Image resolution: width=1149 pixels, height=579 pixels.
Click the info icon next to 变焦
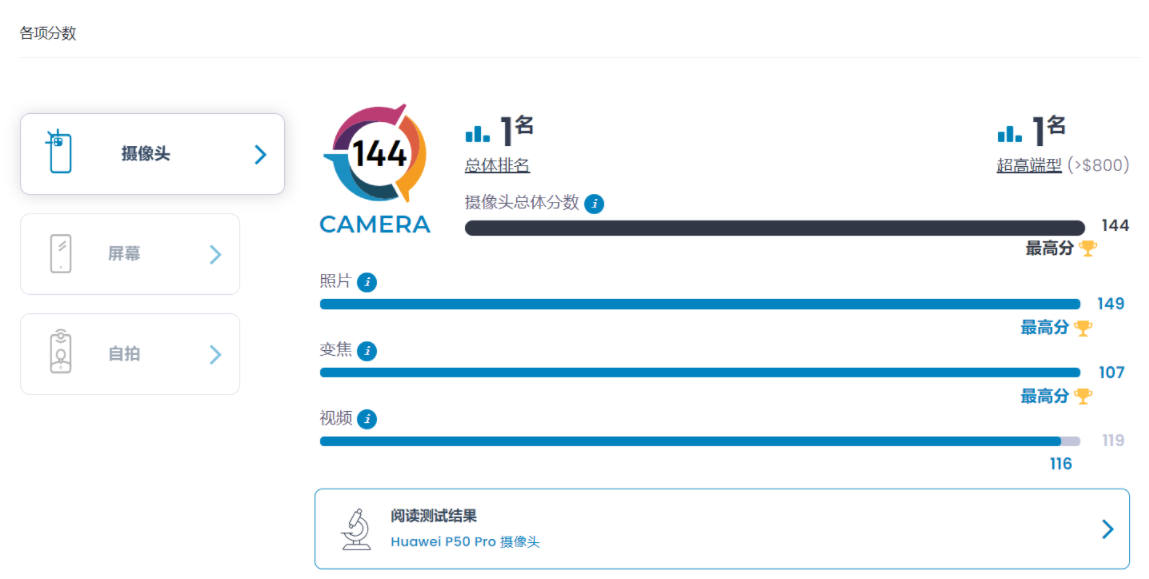(x=367, y=351)
